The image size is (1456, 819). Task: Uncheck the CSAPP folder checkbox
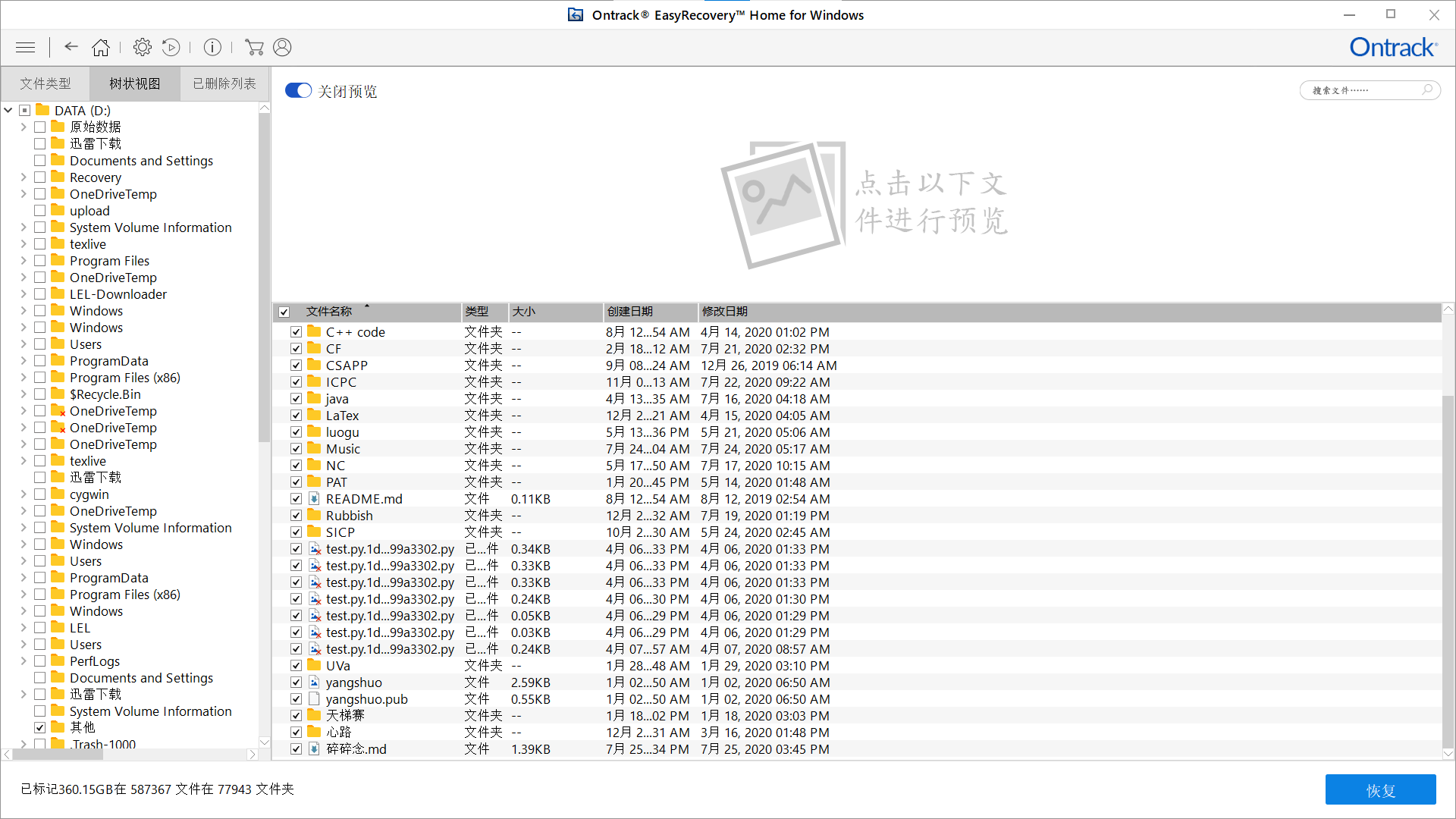click(297, 366)
